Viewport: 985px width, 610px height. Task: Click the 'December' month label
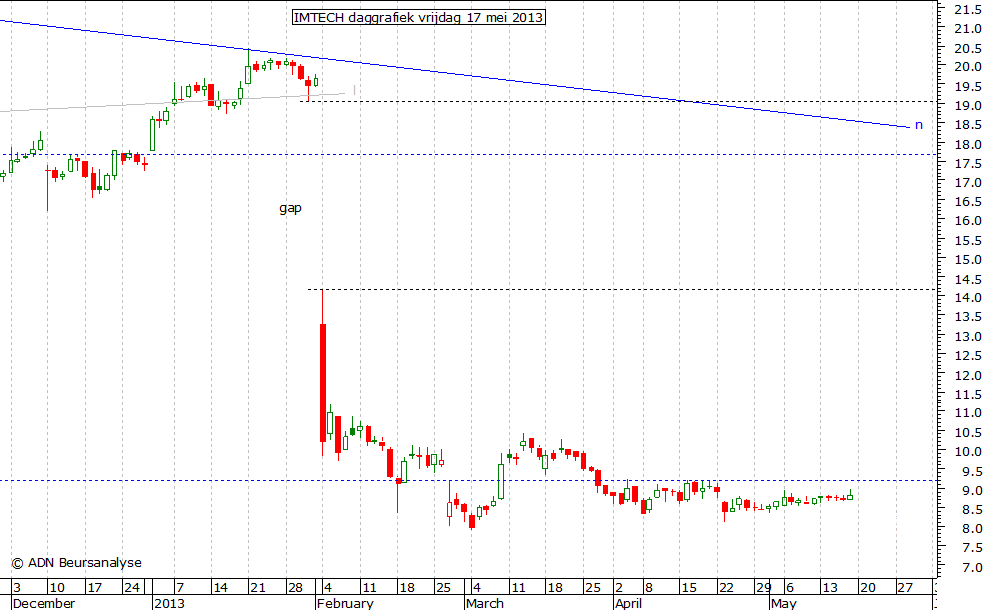coord(44,603)
